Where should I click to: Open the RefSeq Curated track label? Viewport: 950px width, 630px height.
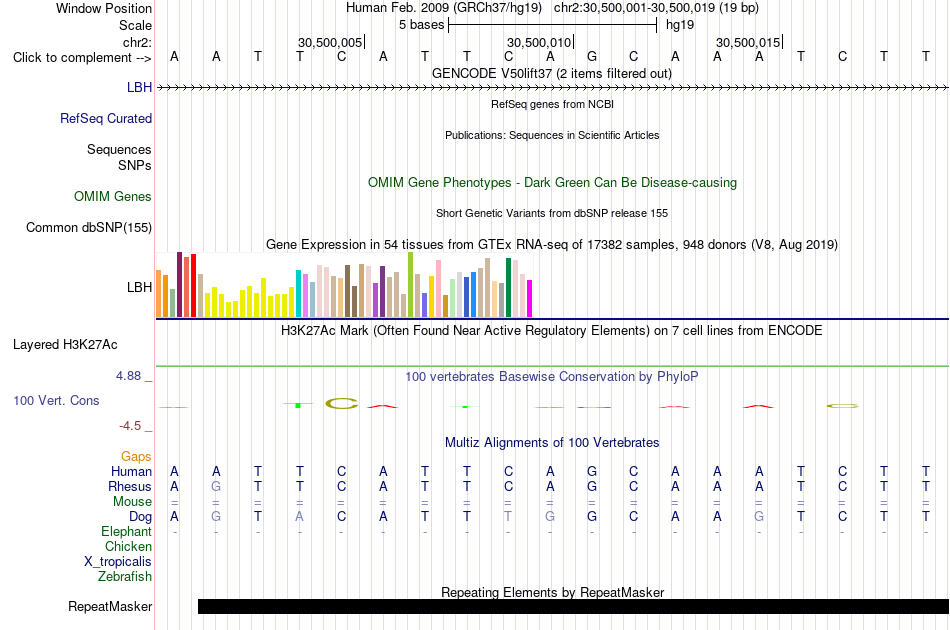tap(106, 118)
